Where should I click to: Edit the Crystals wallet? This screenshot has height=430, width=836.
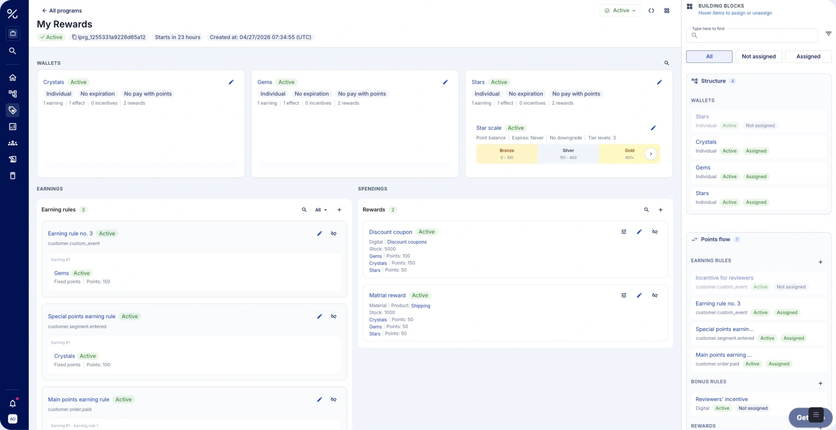231,82
